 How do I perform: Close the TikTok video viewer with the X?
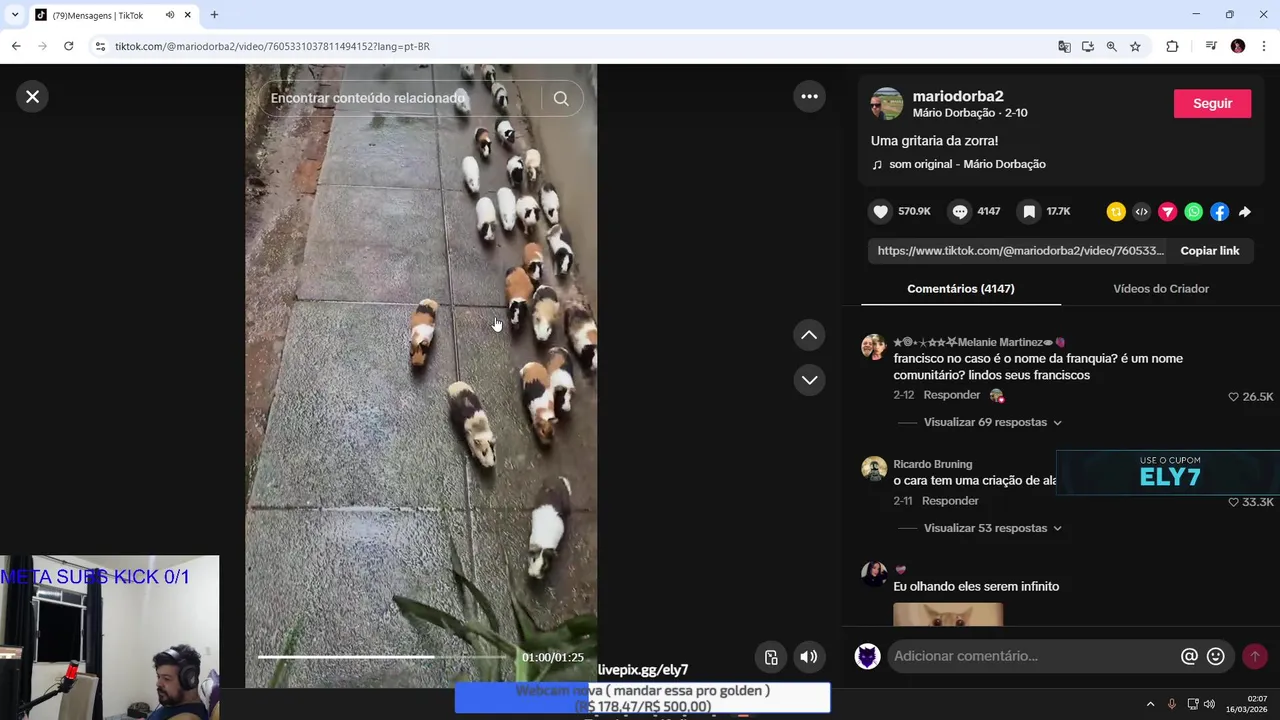(x=32, y=96)
